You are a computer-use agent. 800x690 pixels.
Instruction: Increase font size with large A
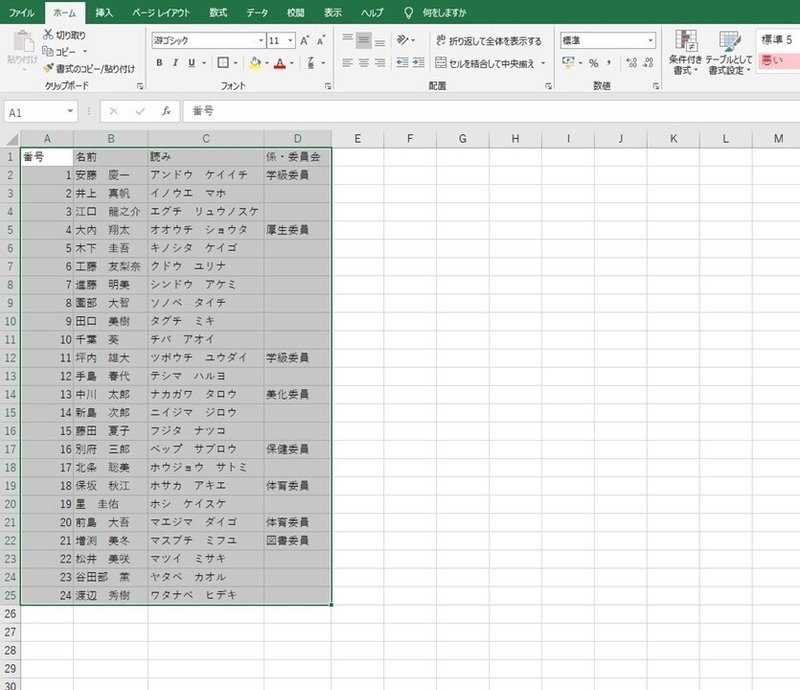pyautogui.click(x=305, y=40)
